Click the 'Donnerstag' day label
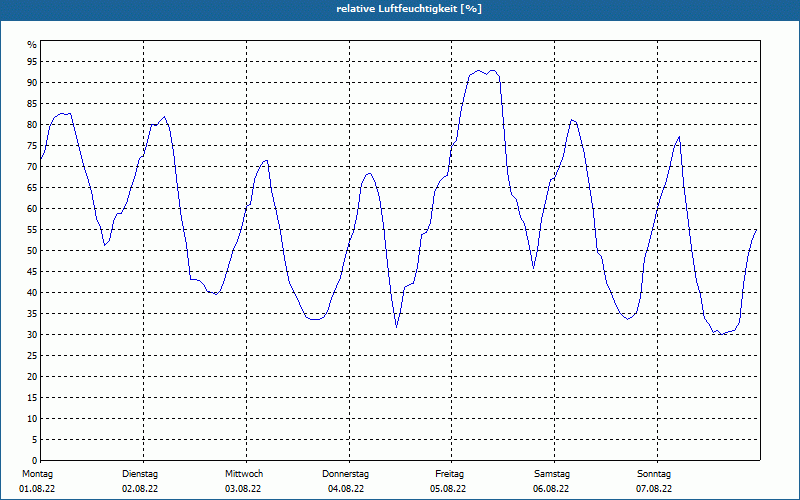 pos(345,474)
